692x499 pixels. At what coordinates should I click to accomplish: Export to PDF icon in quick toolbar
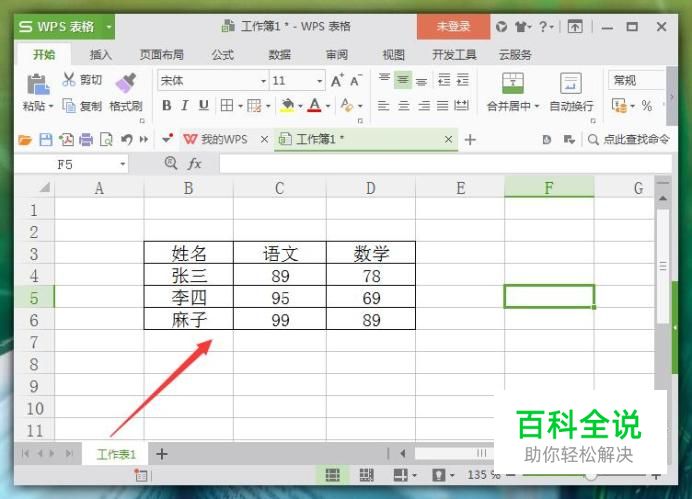[x=66, y=140]
